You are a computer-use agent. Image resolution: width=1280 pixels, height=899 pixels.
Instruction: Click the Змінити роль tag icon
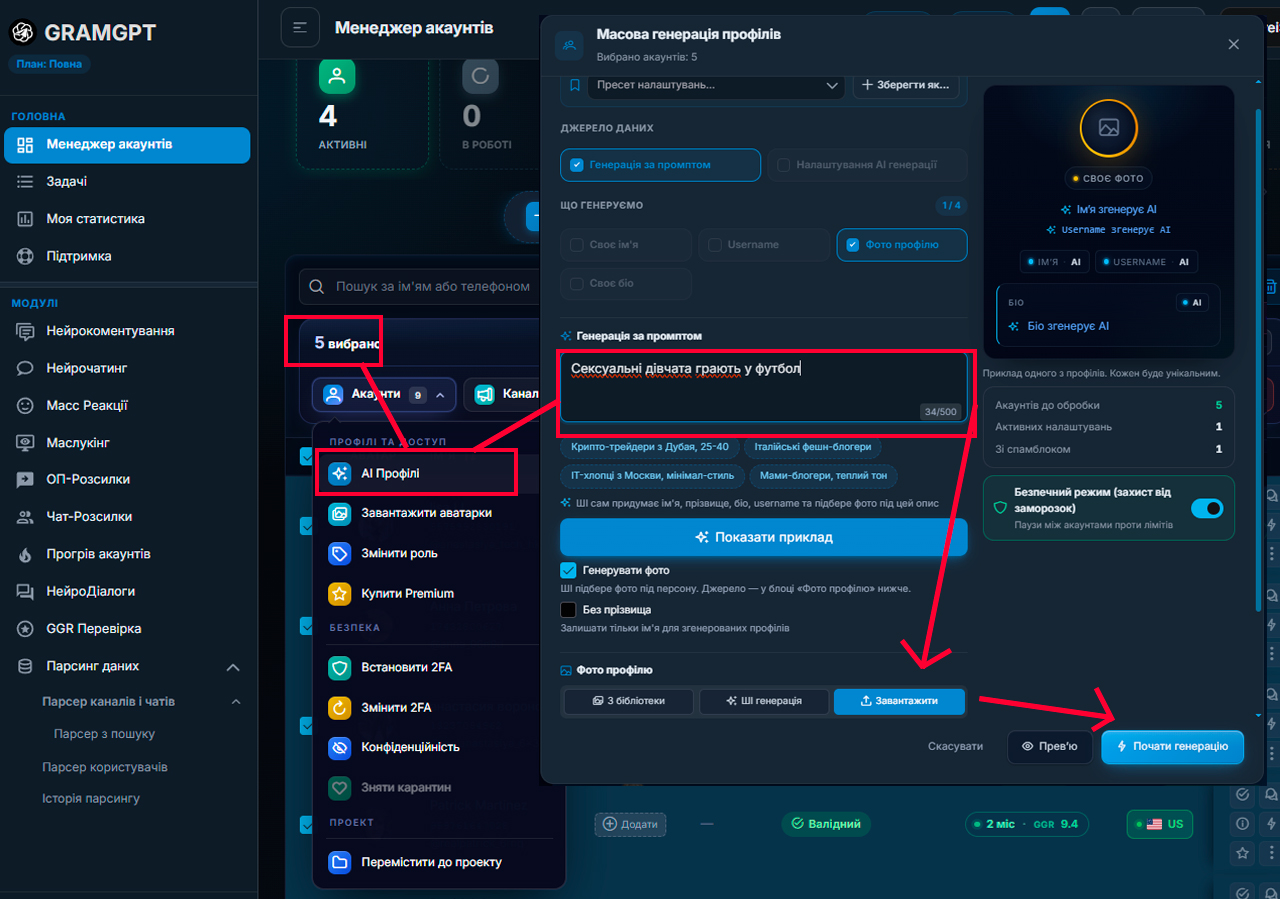coord(340,553)
